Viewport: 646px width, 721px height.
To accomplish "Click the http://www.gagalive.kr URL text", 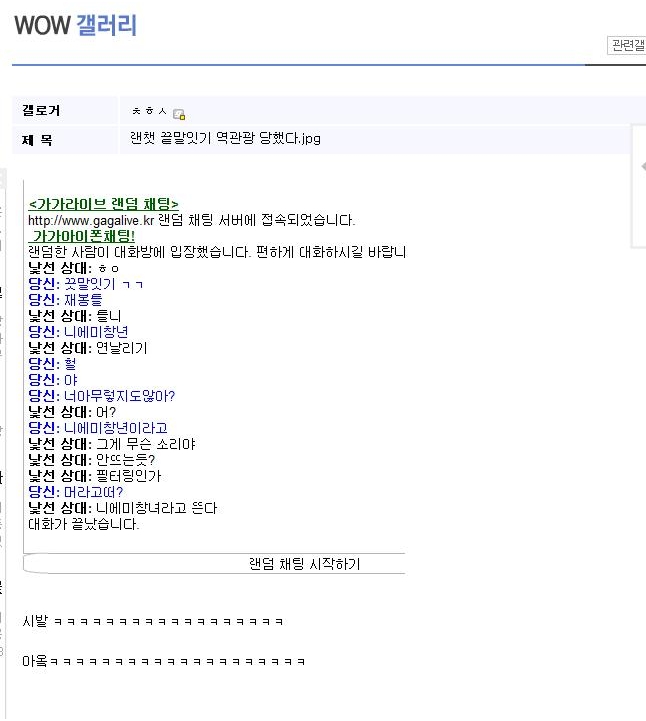I will 91,220.
